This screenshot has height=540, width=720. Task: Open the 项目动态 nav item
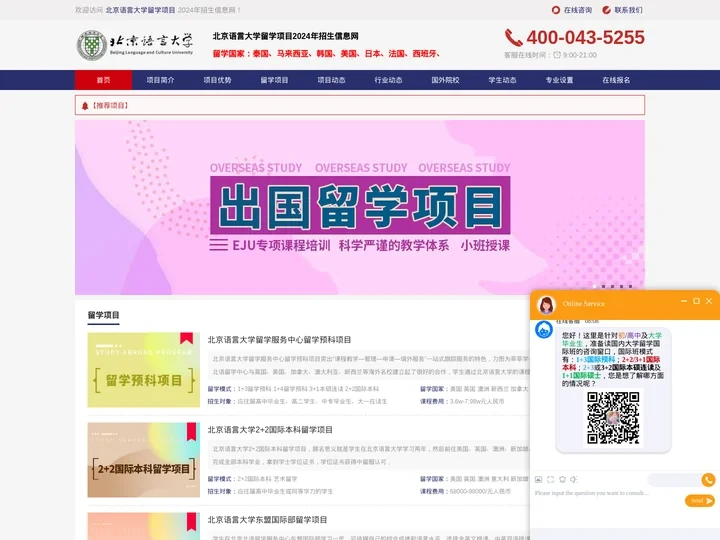click(x=331, y=80)
